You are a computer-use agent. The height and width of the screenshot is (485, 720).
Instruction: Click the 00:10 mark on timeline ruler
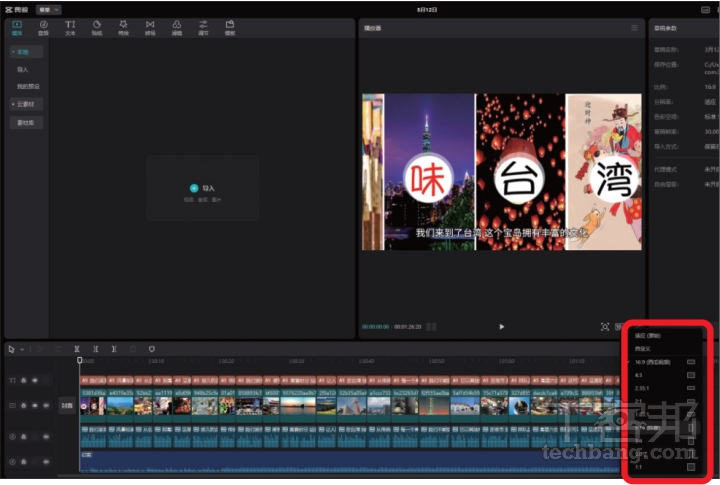[x=156, y=361]
